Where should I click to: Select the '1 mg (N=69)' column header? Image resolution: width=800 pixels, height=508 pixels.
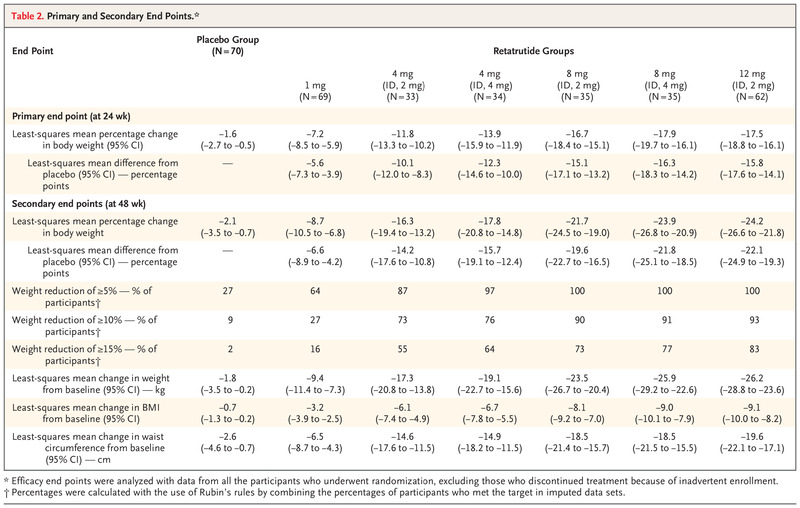315,91
